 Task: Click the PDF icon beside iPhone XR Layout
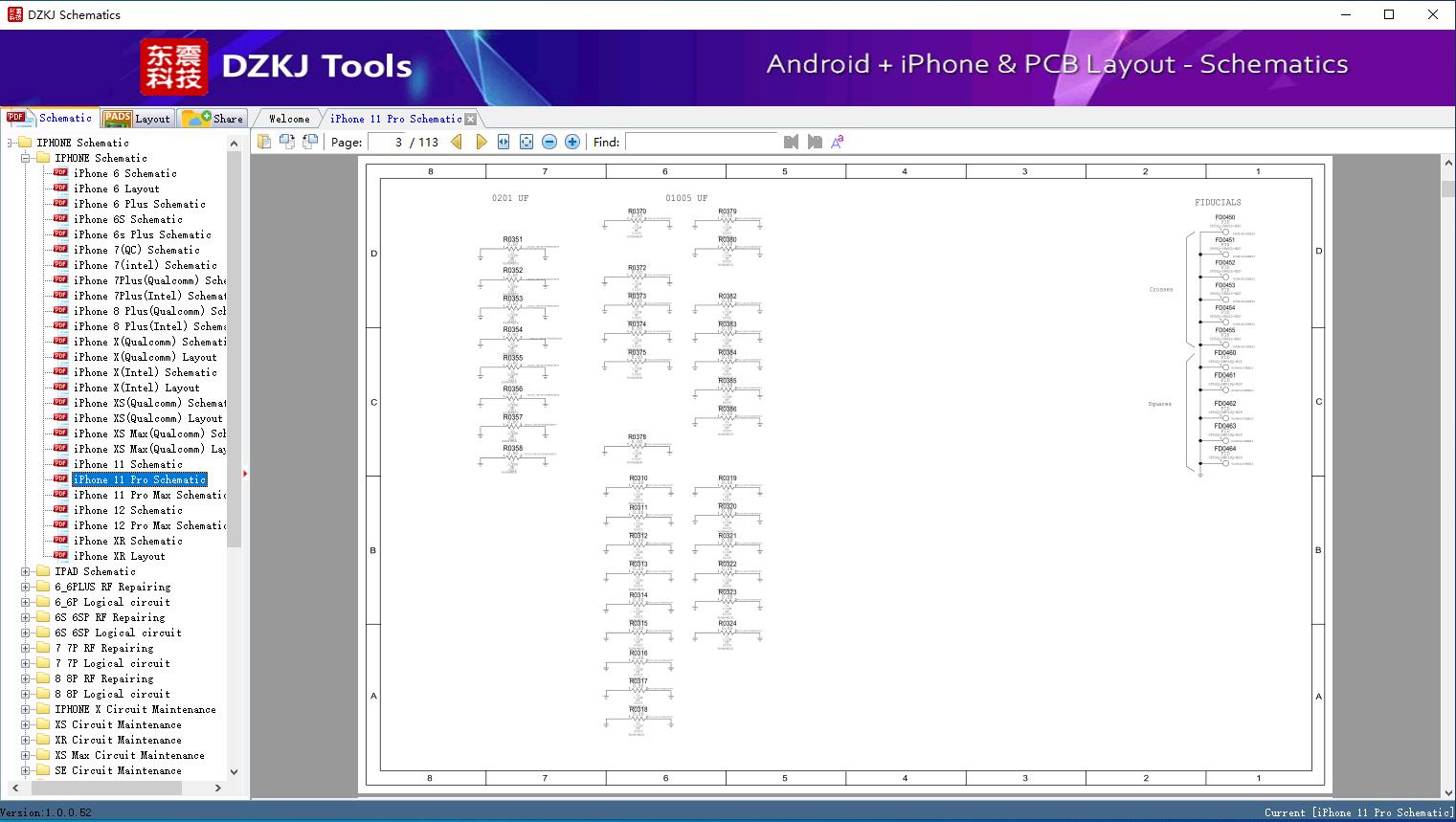60,555
